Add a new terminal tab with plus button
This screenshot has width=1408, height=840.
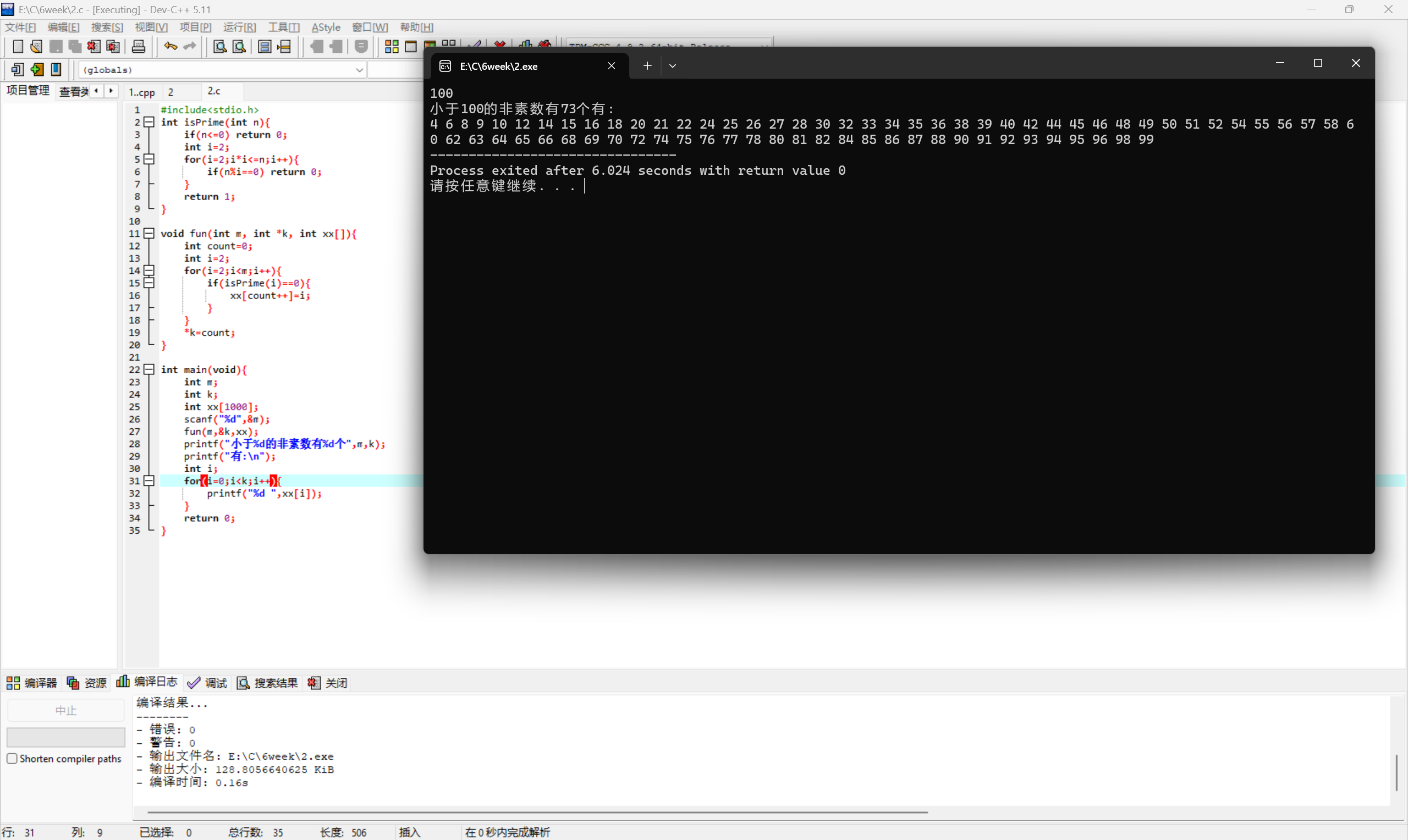[647, 65]
